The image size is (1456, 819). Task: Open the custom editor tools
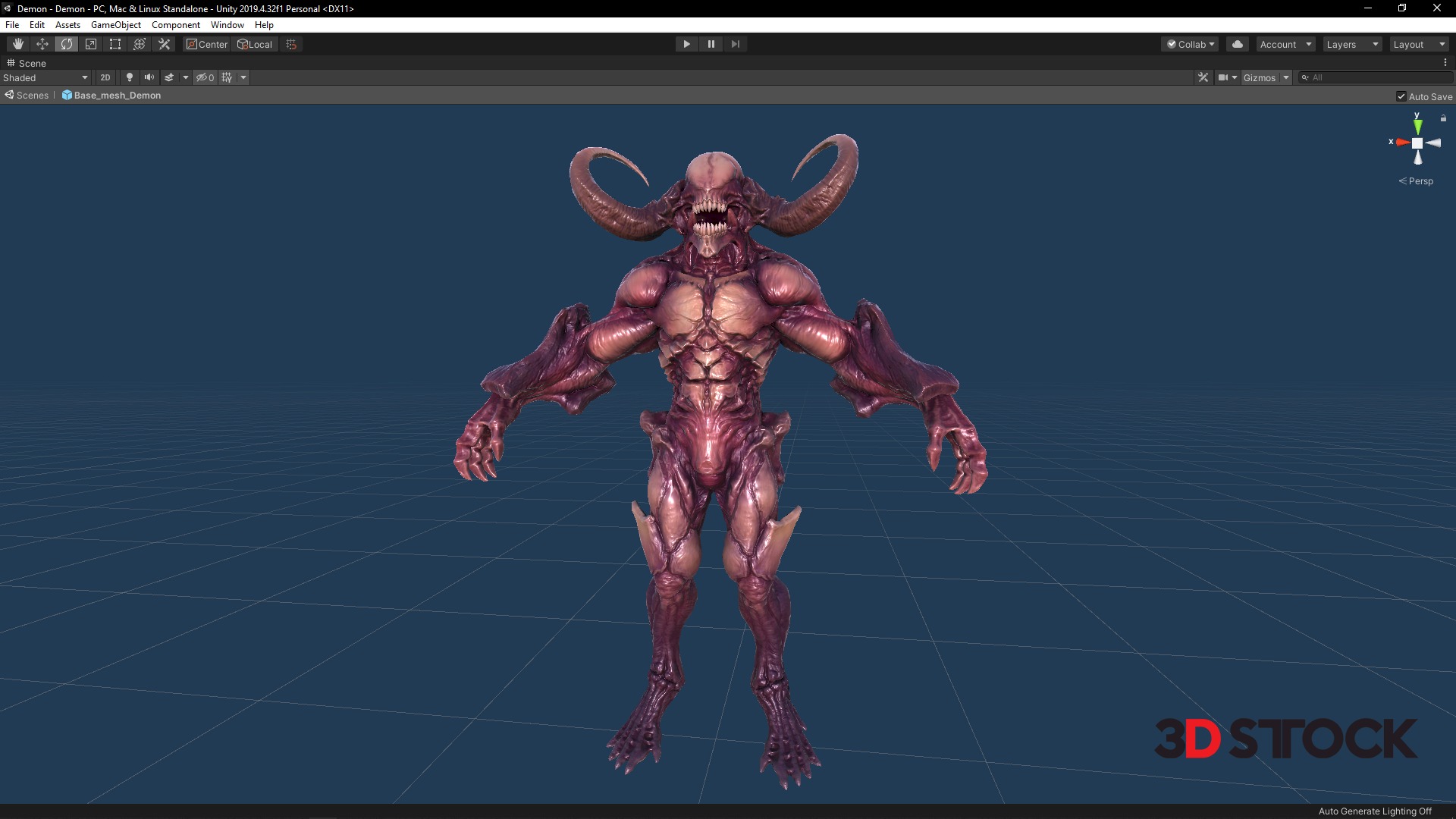[164, 44]
